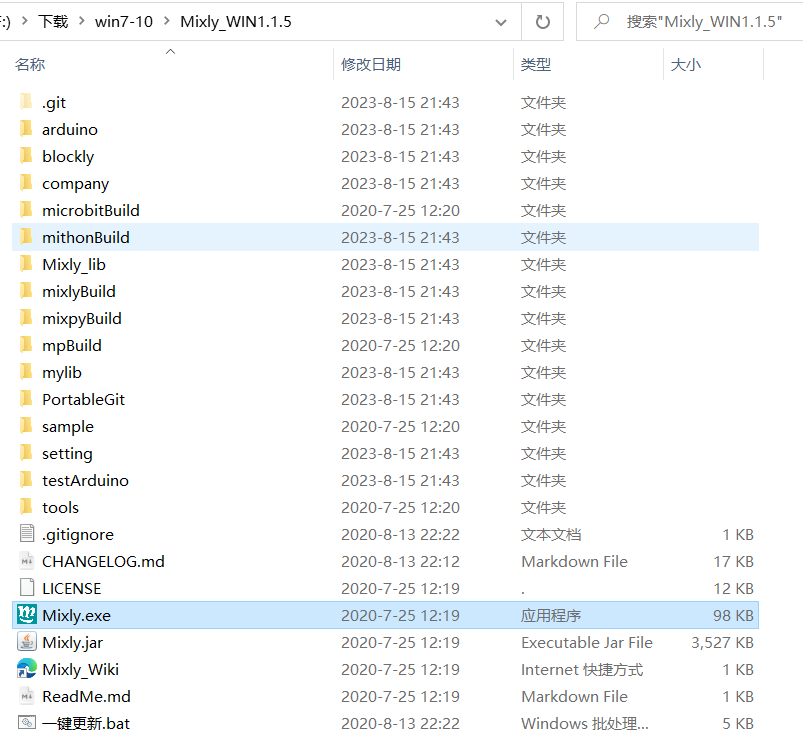Click the 98 KB size of Mixly.exe
This screenshot has height=743, width=803.
[733, 615]
